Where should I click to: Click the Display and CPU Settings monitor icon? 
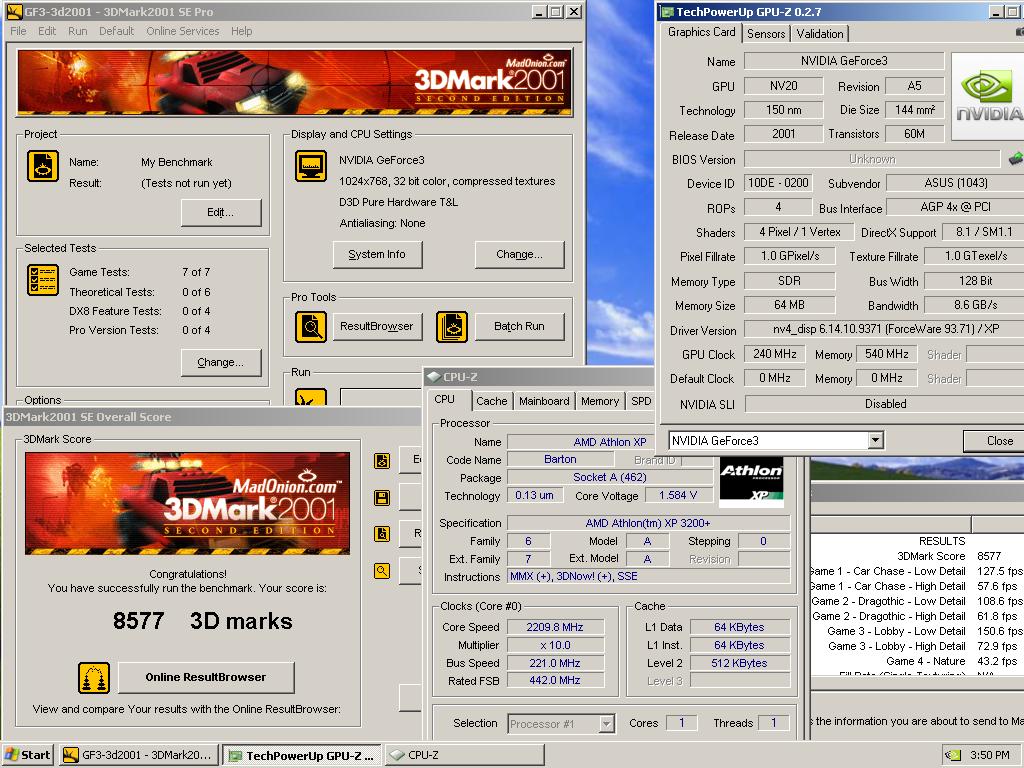pyautogui.click(x=311, y=166)
